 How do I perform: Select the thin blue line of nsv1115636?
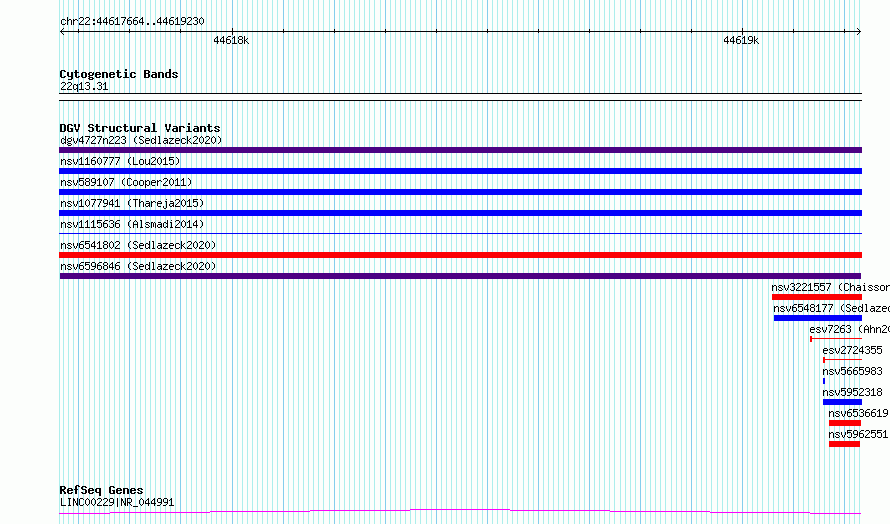[x=460, y=233]
